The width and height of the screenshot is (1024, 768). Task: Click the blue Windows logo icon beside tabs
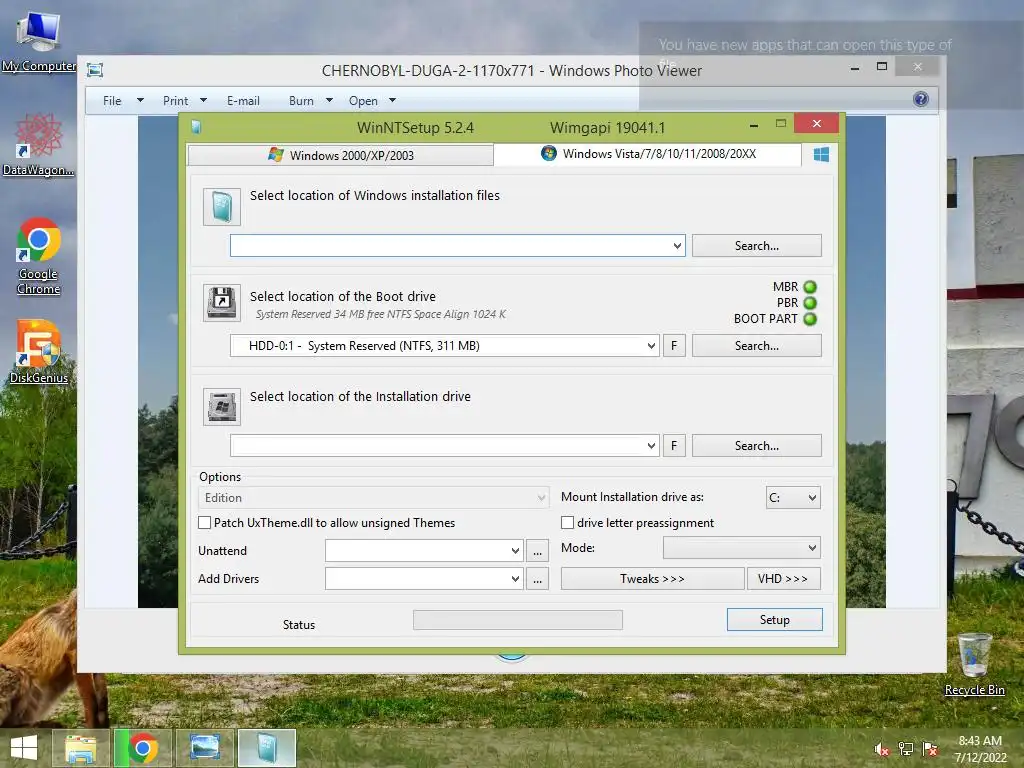(821, 154)
